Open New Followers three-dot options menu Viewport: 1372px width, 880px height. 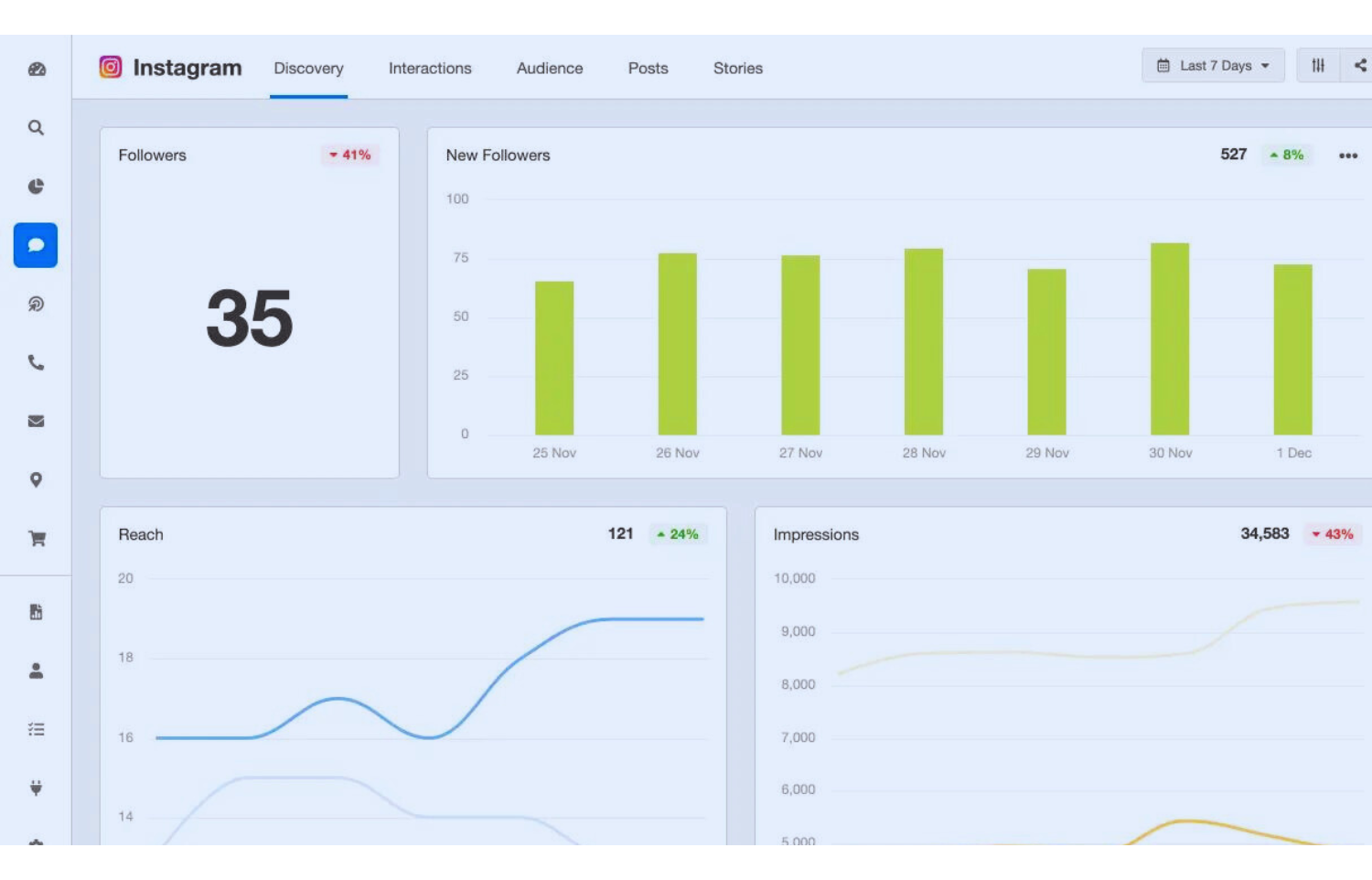point(1347,156)
